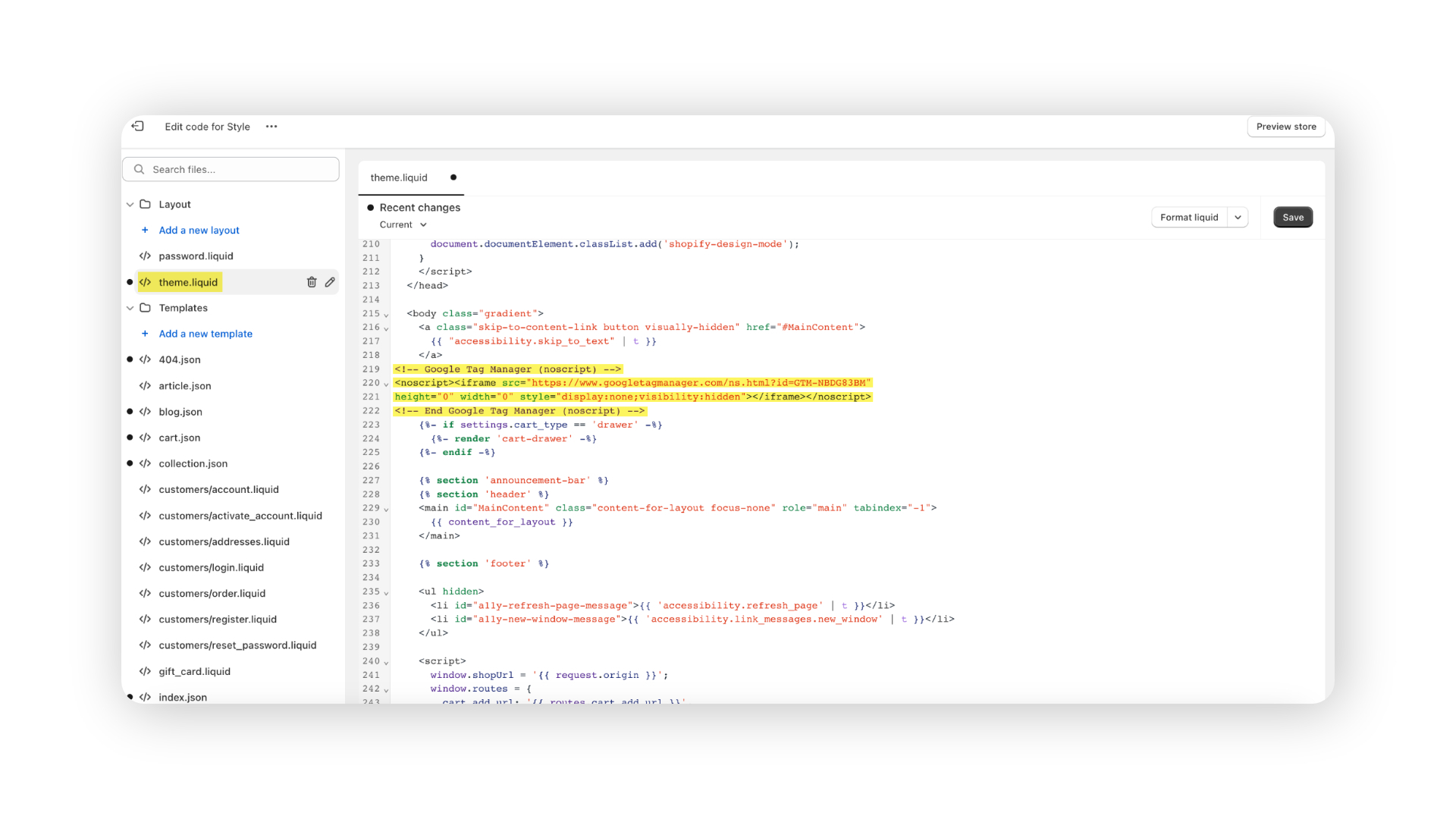
Task: Click the End Google Tag Manager comment
Action: [519, 411]
